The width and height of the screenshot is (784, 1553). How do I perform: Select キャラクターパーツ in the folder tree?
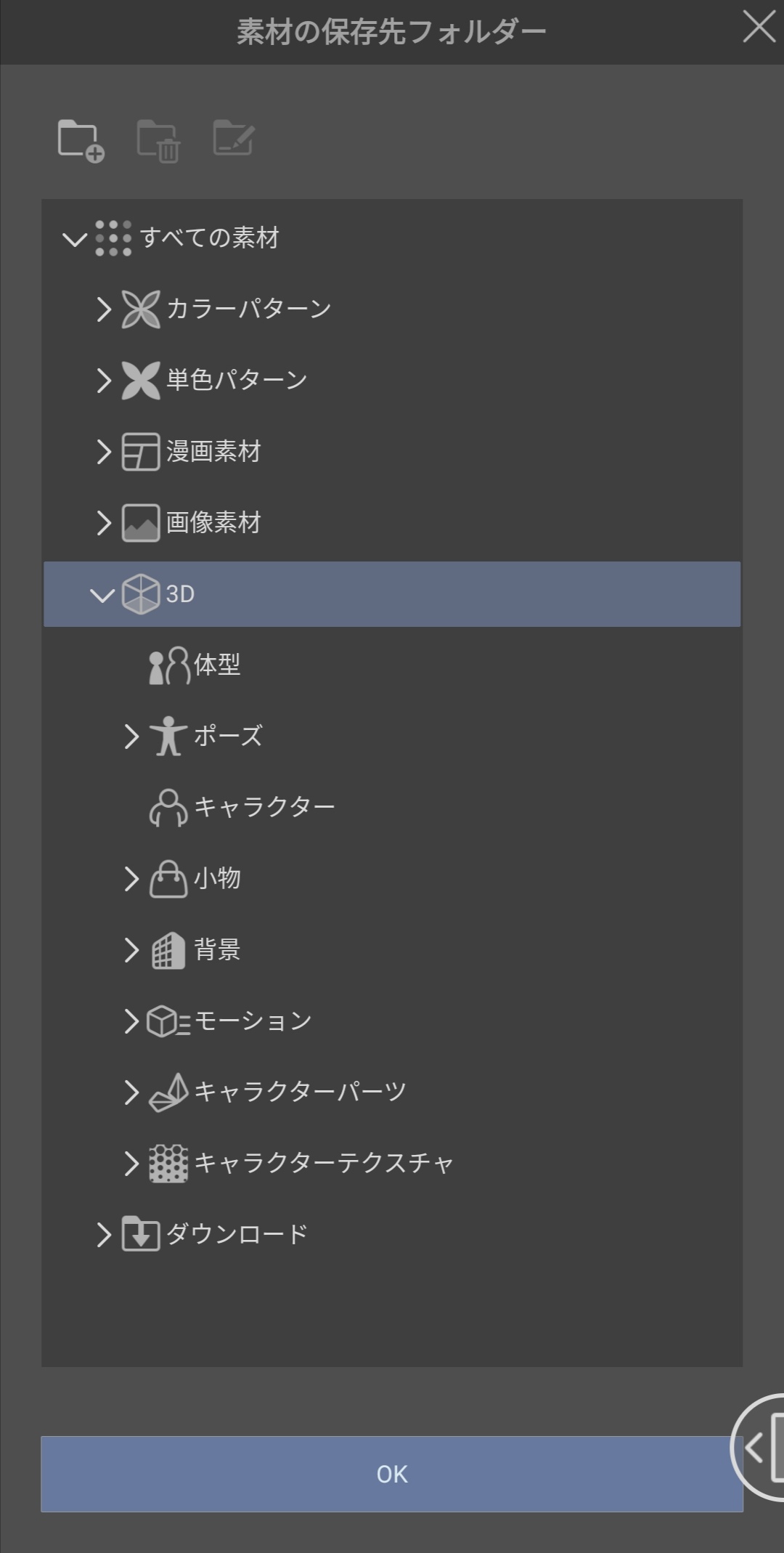coord(300,1092)
